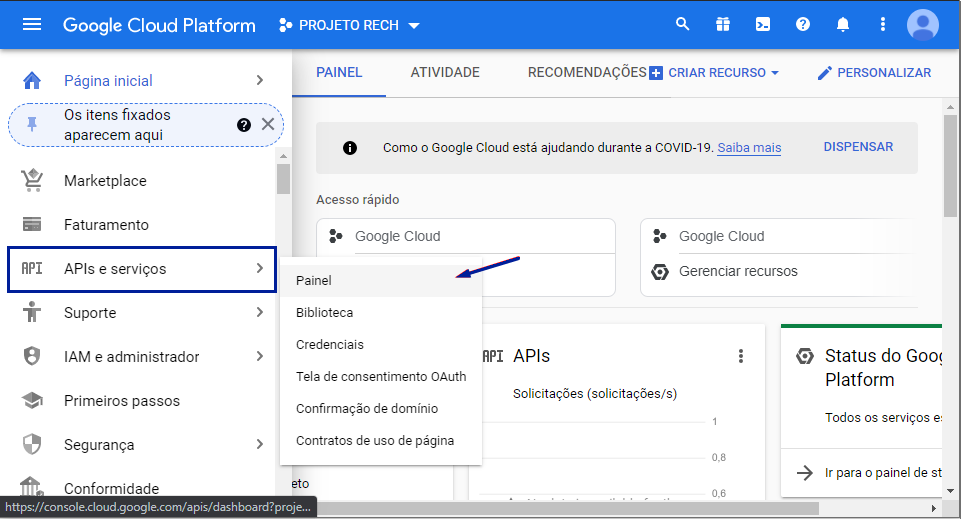Screen dimensions: 961x519
Task: Switch to the ATIVIDADE tab
Action: [x=445, y=73]
